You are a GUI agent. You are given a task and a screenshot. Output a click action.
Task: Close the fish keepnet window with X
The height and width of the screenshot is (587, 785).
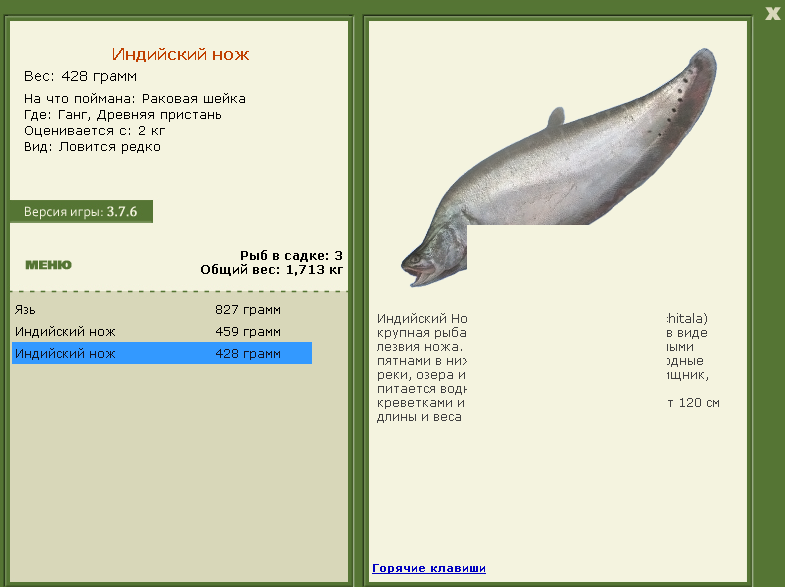click(x=772, y=14)
